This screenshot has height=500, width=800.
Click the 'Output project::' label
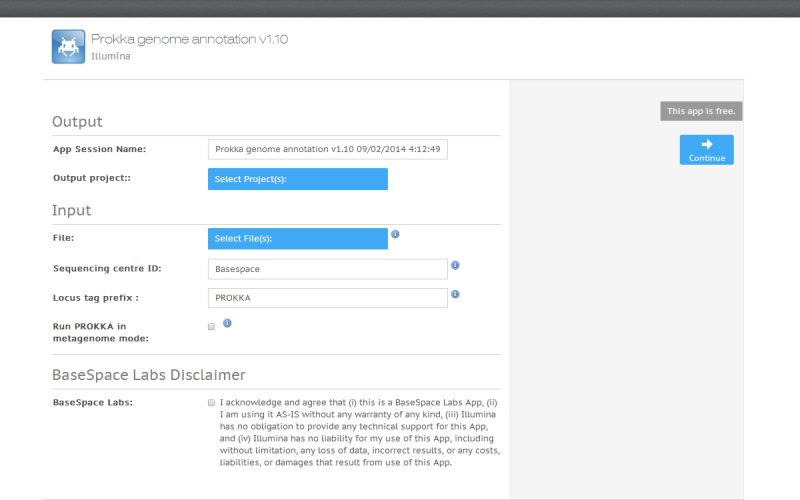click(x=92, y=178)
